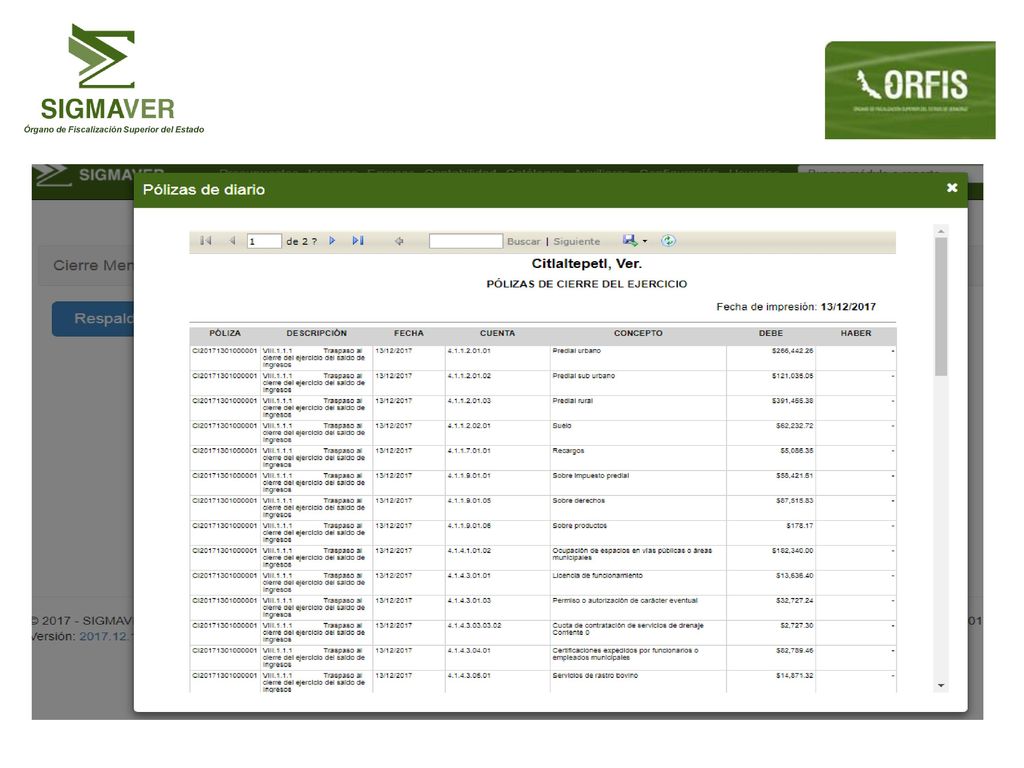Click scrollbar down arrow in dialog
The width and height of the screenshot is (1024, 768).
click(941, 686)
